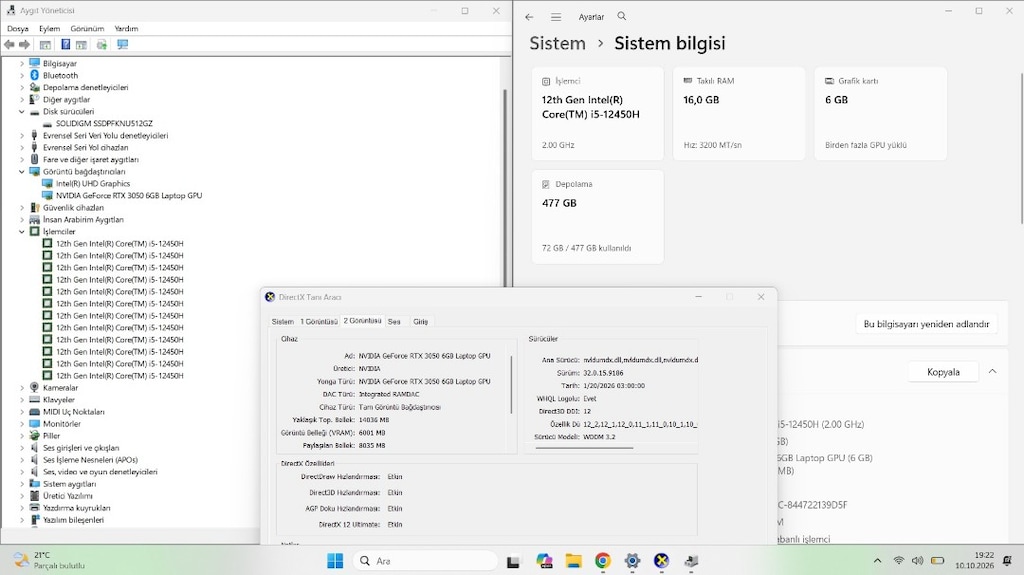
Task: Click the panel icon right of the Help icon
Action: [x=81, y=44]
